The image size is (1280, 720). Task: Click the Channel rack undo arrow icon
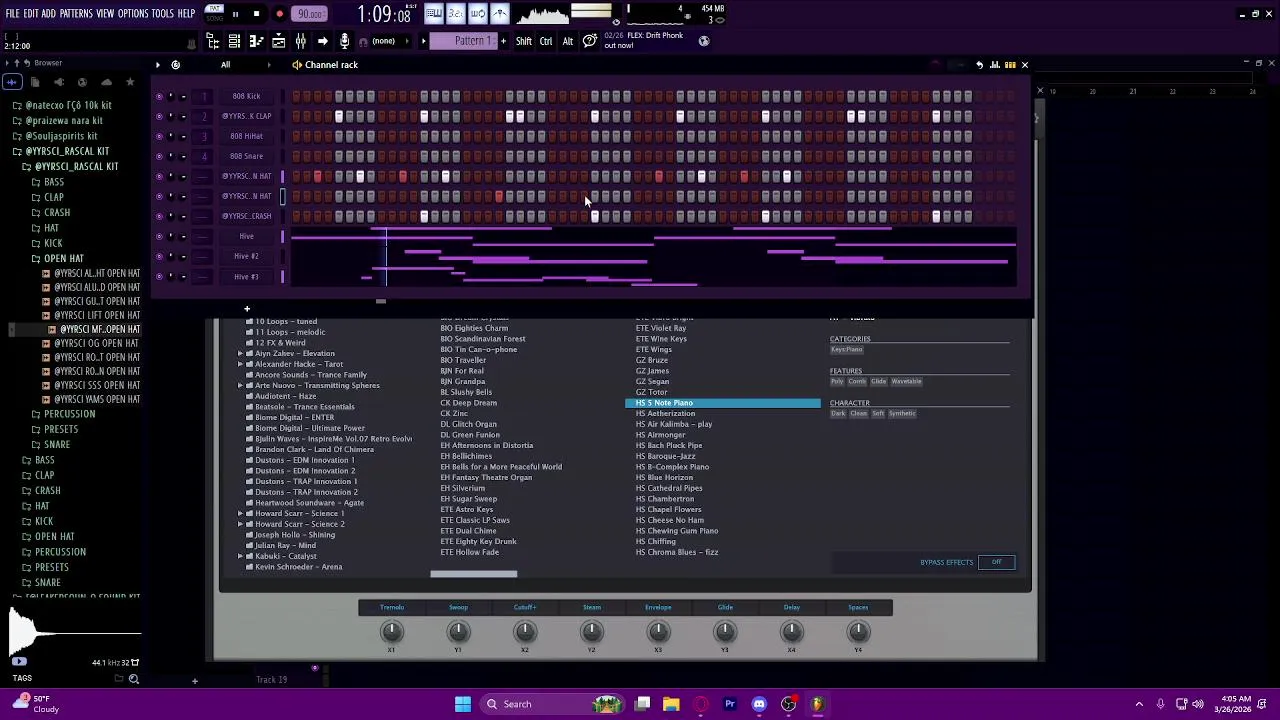[x=979, y=65]
